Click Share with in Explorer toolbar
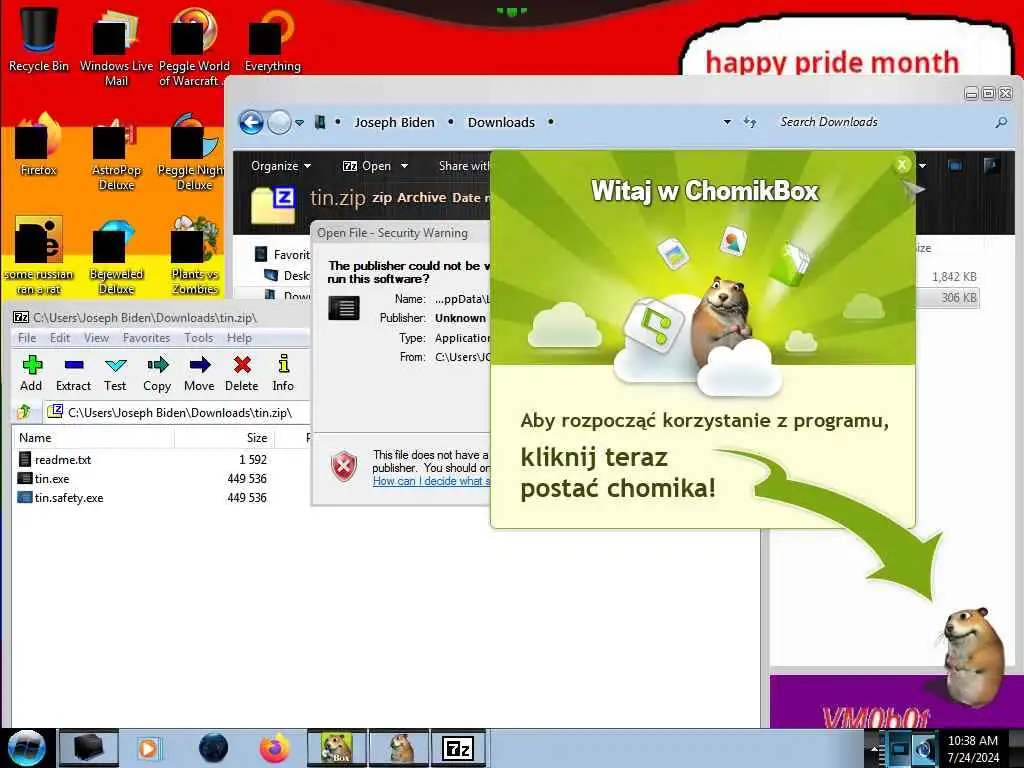 [464, 166]
